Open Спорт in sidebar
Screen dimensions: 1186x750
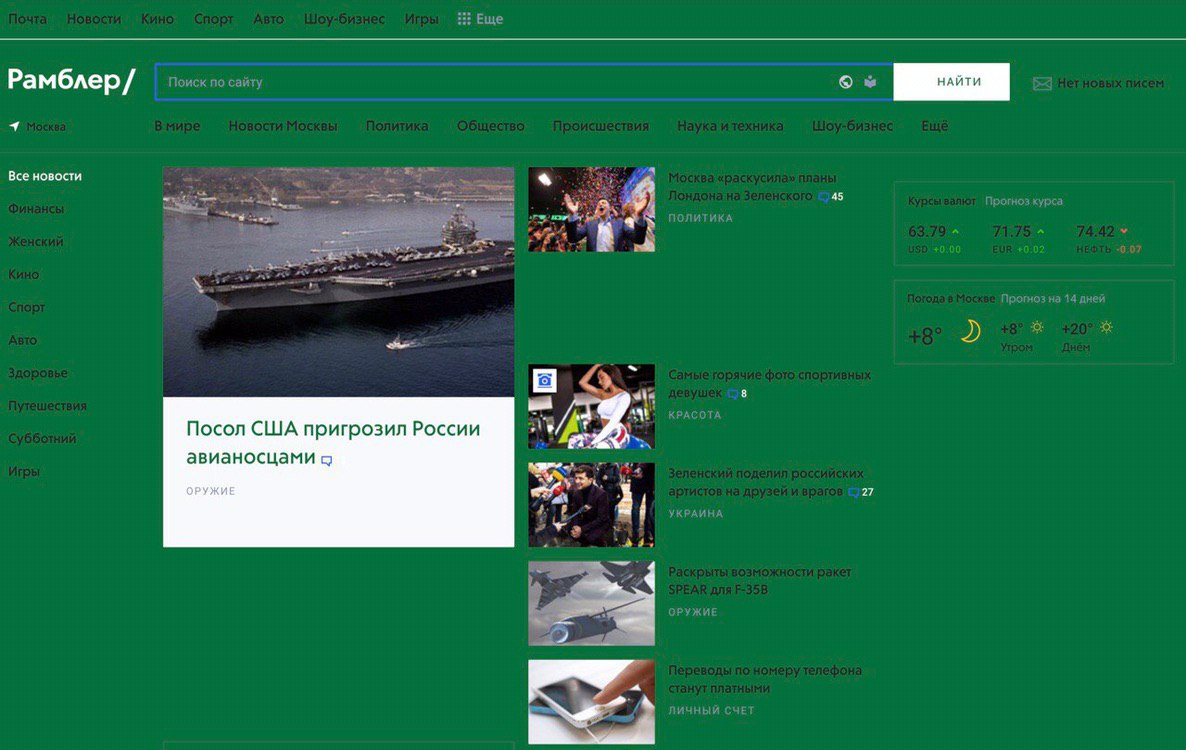click(x=26, y=308)
